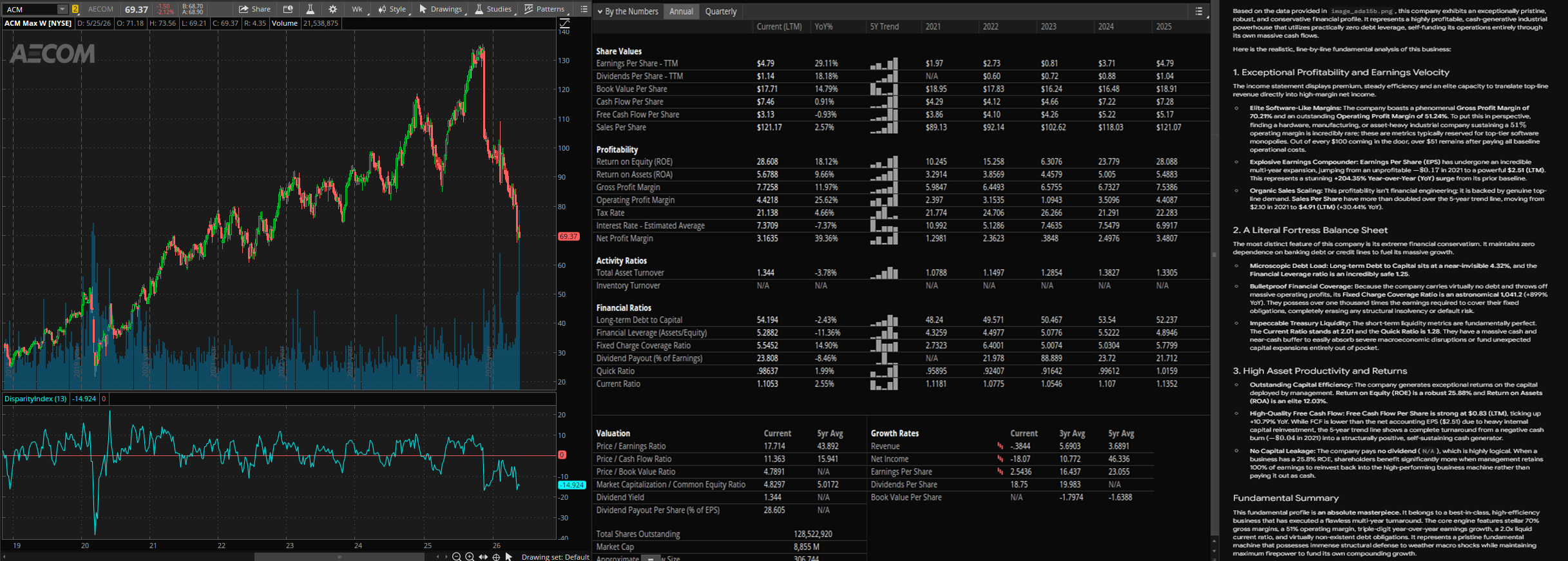Image resolution: width=1568 pixels, height=561 pixels.
Task: Open the Patterns button
Action: pyautogui.click(x=546, y=9)
